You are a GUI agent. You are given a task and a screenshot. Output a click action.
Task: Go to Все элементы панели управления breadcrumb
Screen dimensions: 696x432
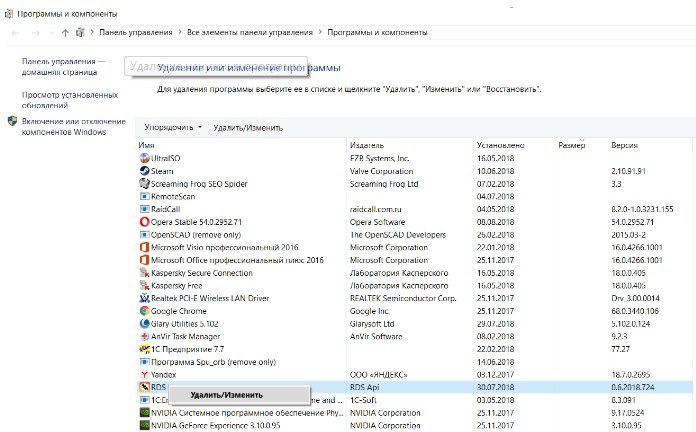click(x=249, y=32)
